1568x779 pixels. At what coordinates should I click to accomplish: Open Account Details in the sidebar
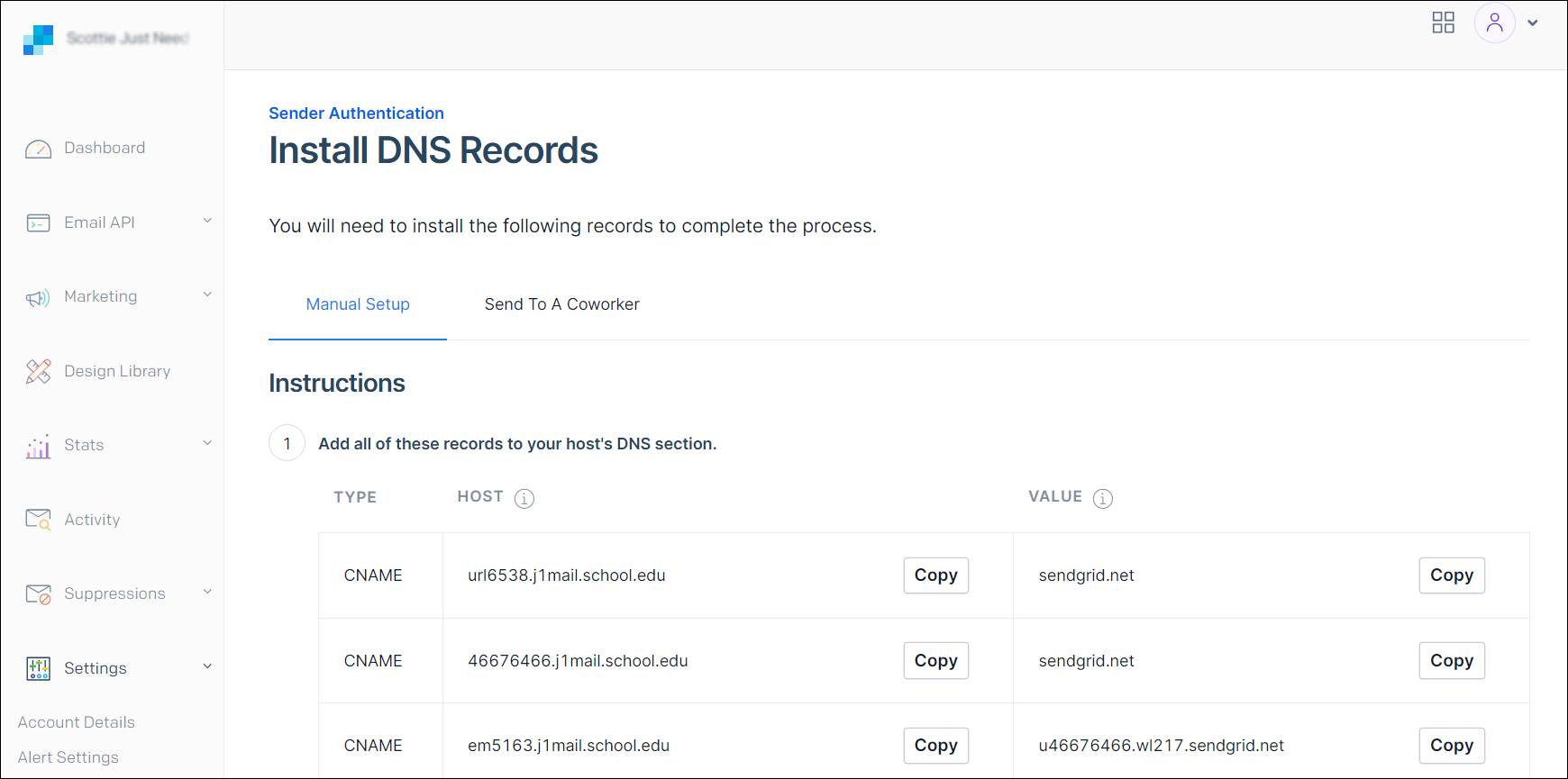click(77, 722)
